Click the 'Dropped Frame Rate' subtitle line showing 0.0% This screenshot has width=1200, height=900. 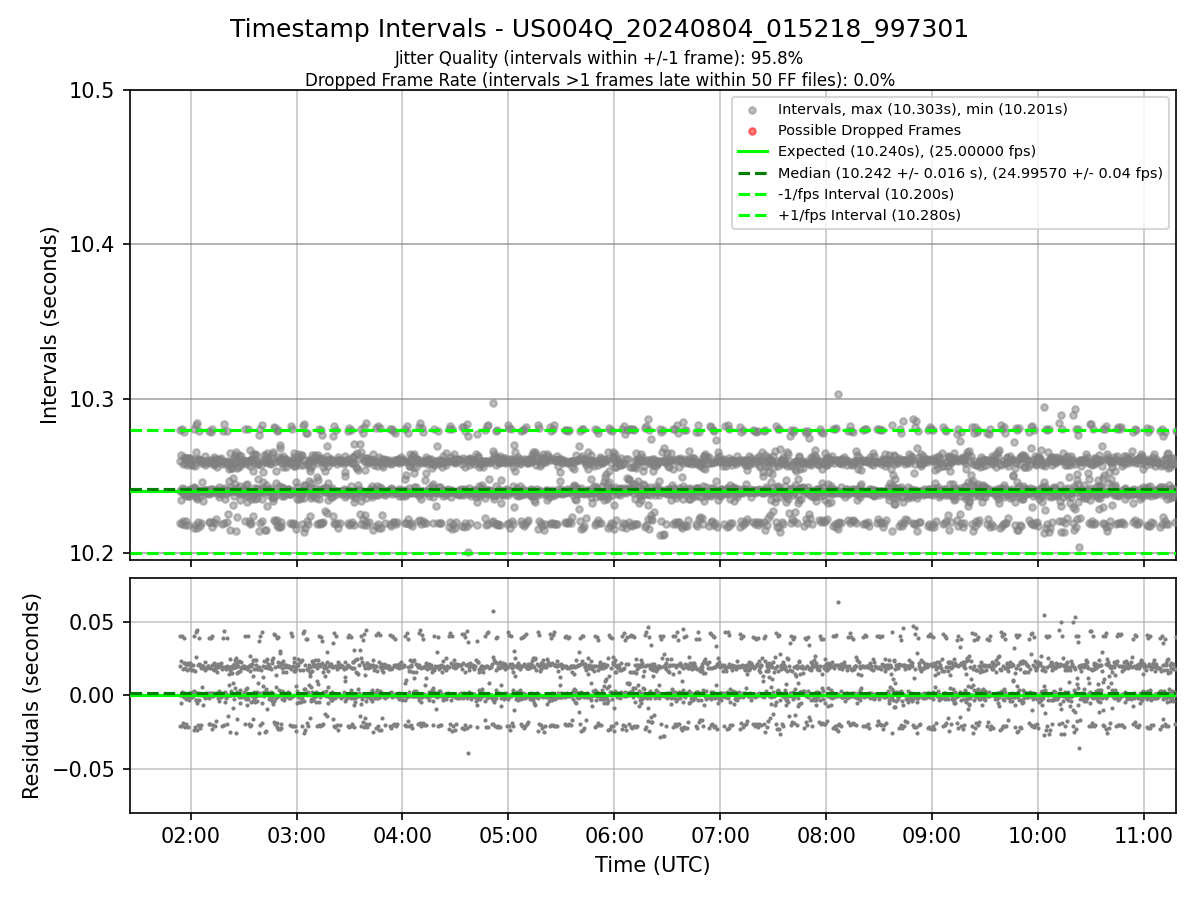(599, 80)
